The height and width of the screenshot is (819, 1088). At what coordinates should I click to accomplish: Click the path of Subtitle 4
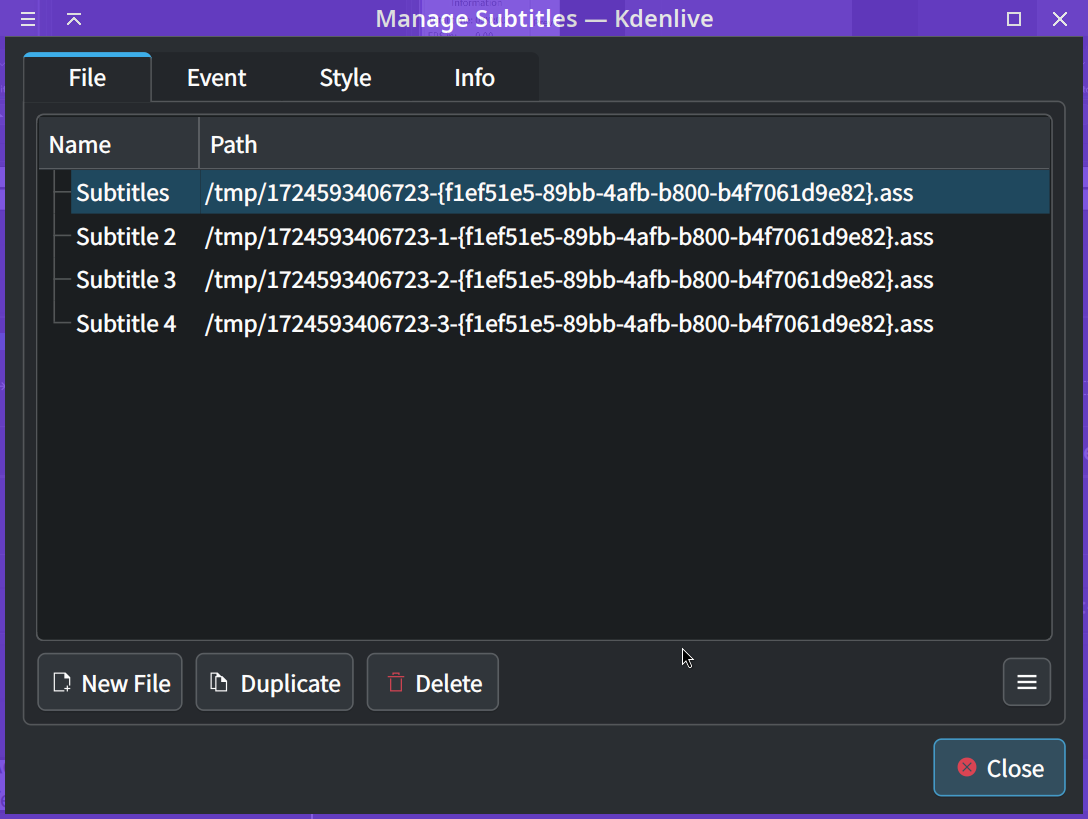click(x=568, y=324)
